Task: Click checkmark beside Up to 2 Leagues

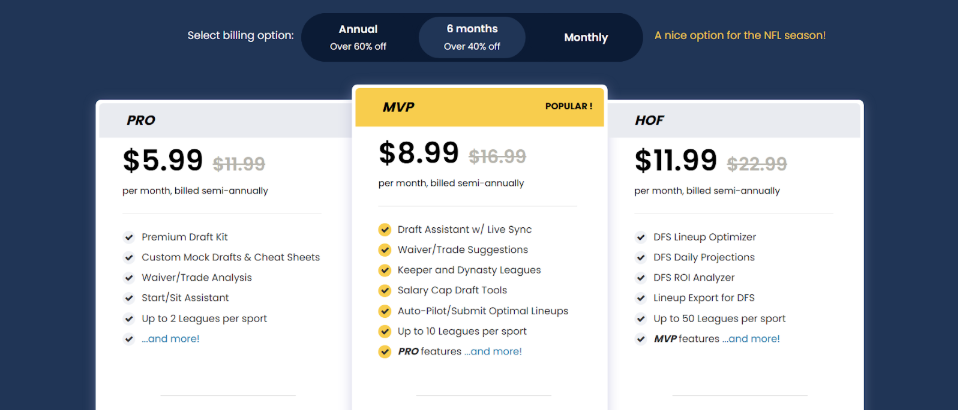Action: [x=128, y=318]
